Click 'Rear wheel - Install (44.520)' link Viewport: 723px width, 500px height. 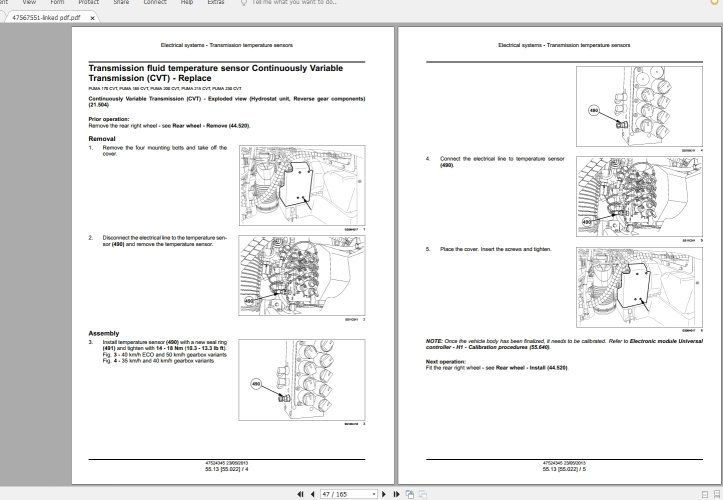(x=532, y=368)
